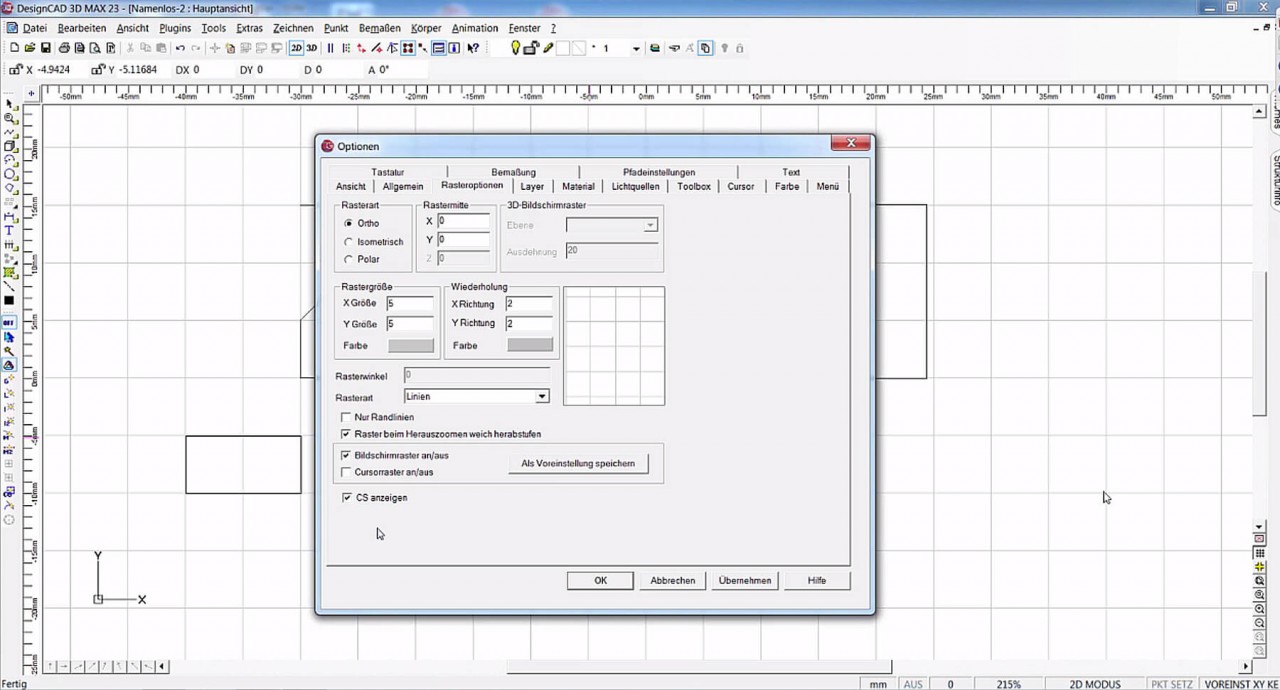
Task: Open the Rasterart Linien dropdown
Action: pyautogui.click(x=541, y=397)
